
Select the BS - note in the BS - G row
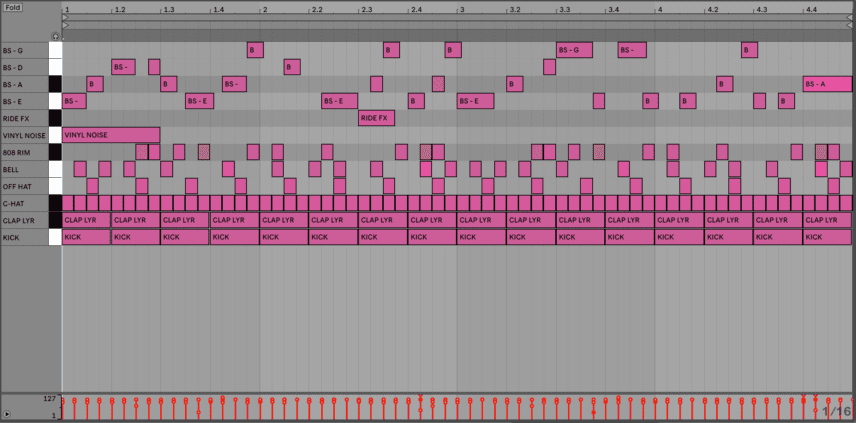tap(632, 50)
